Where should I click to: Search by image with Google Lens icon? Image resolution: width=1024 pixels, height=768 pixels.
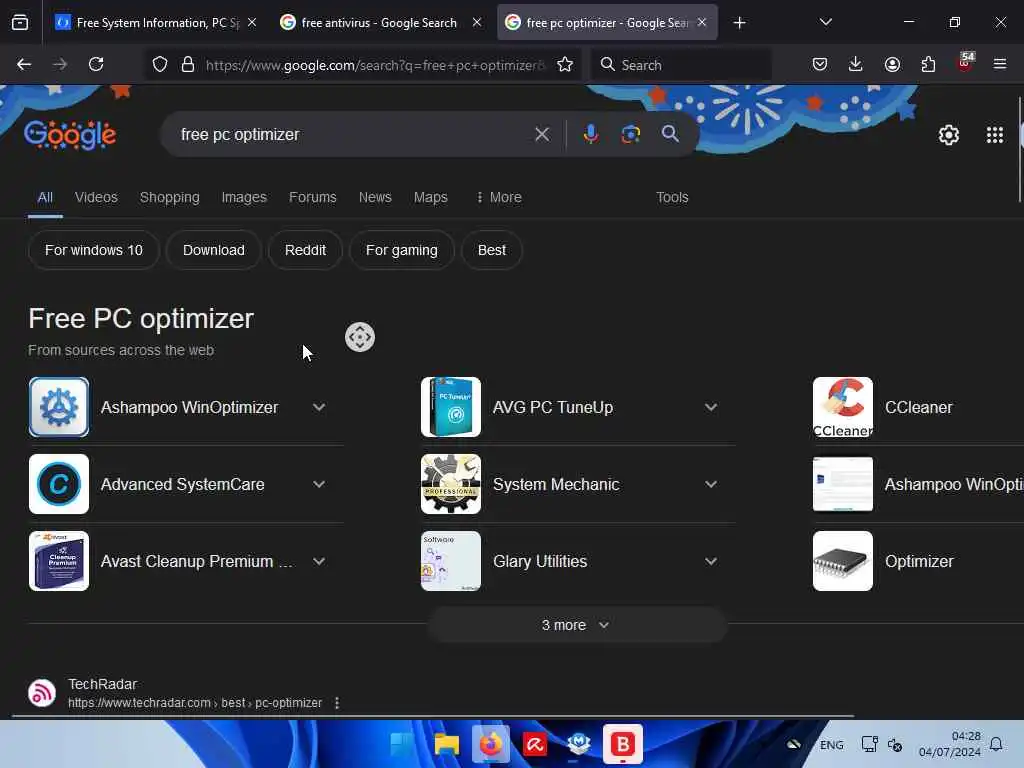pyautogui.click(x=630, y=135)
